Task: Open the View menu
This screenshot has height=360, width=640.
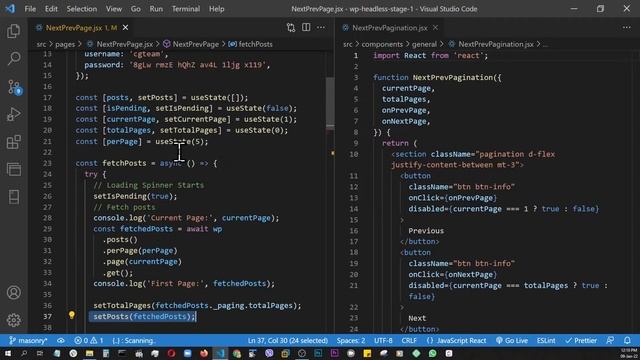Action: 114,9
